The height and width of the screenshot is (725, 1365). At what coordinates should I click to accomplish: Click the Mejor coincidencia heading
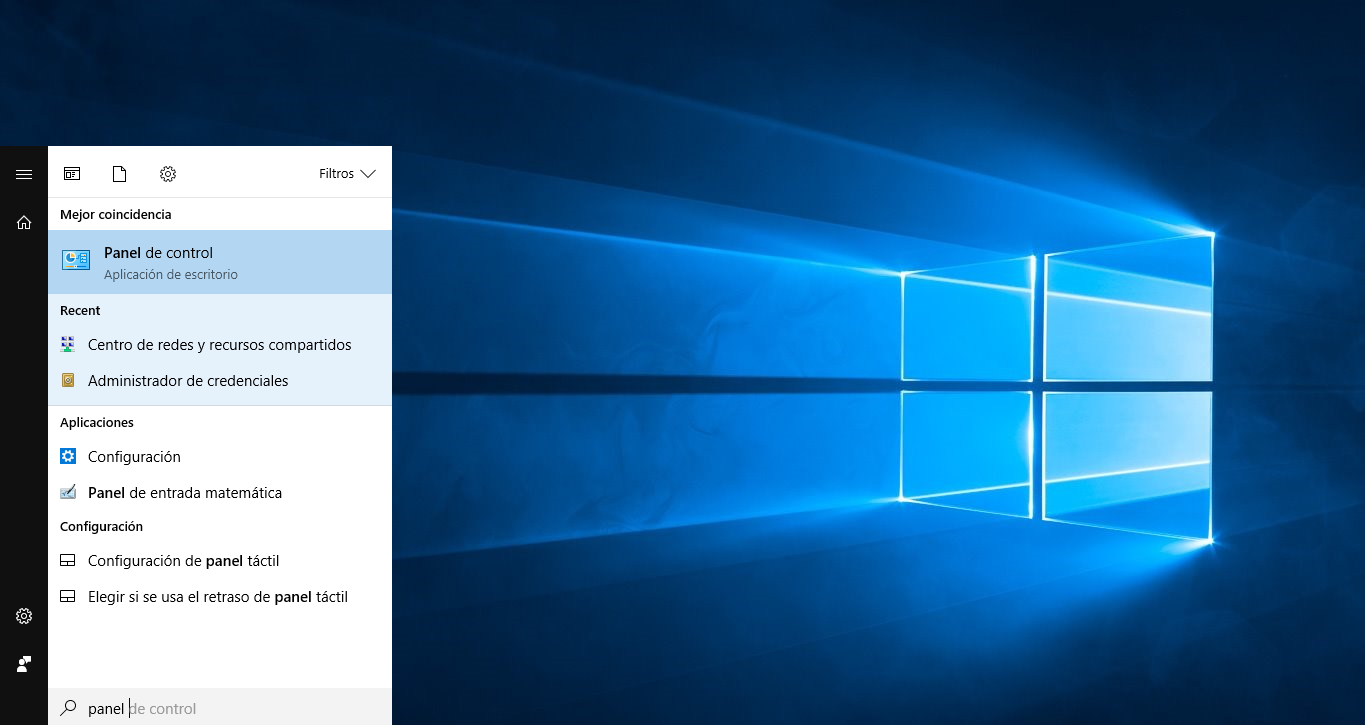point(116,215)
